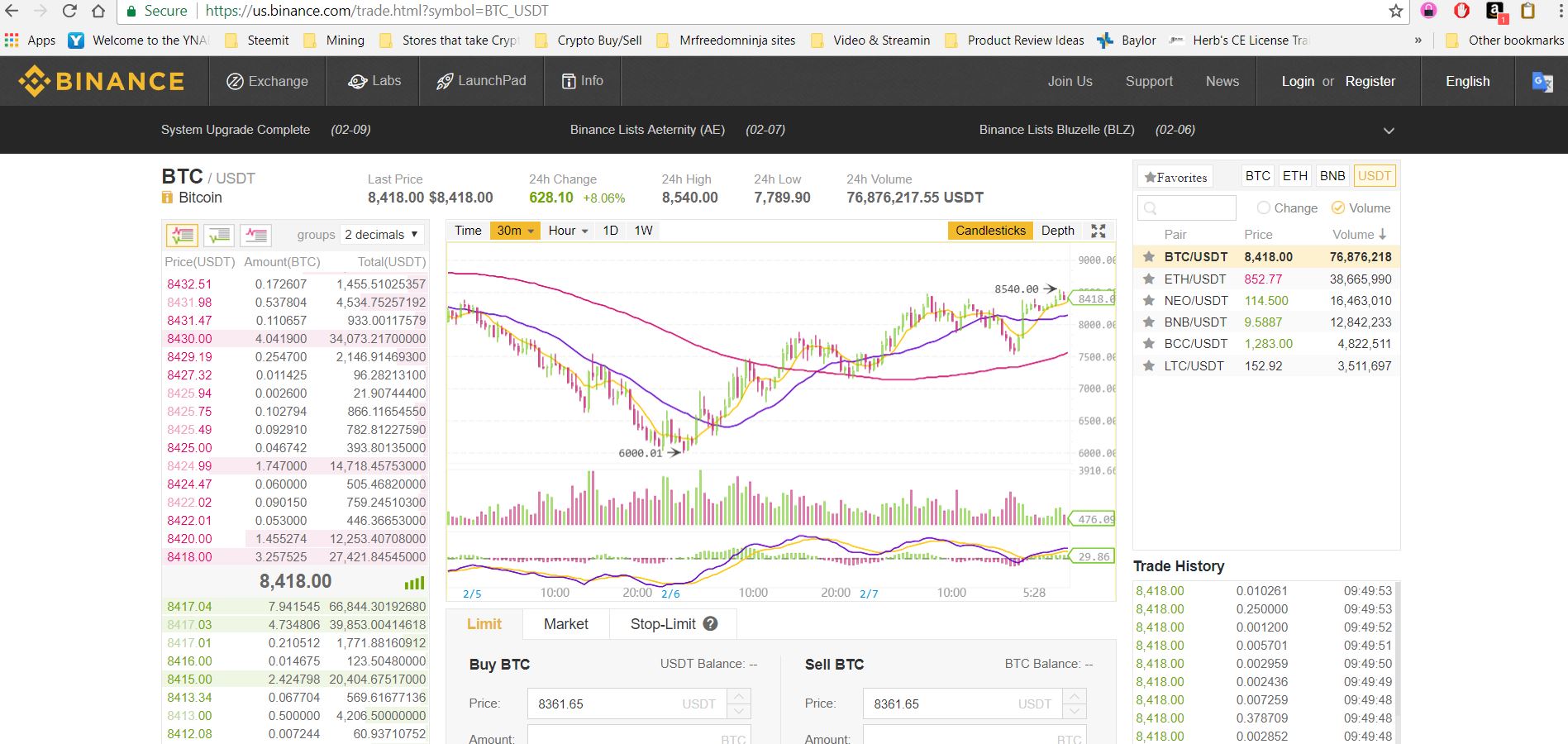Click the Stop-Limit help question mark icon
The width and height of the screenshot is (1568, 744).
coord(710,624)
